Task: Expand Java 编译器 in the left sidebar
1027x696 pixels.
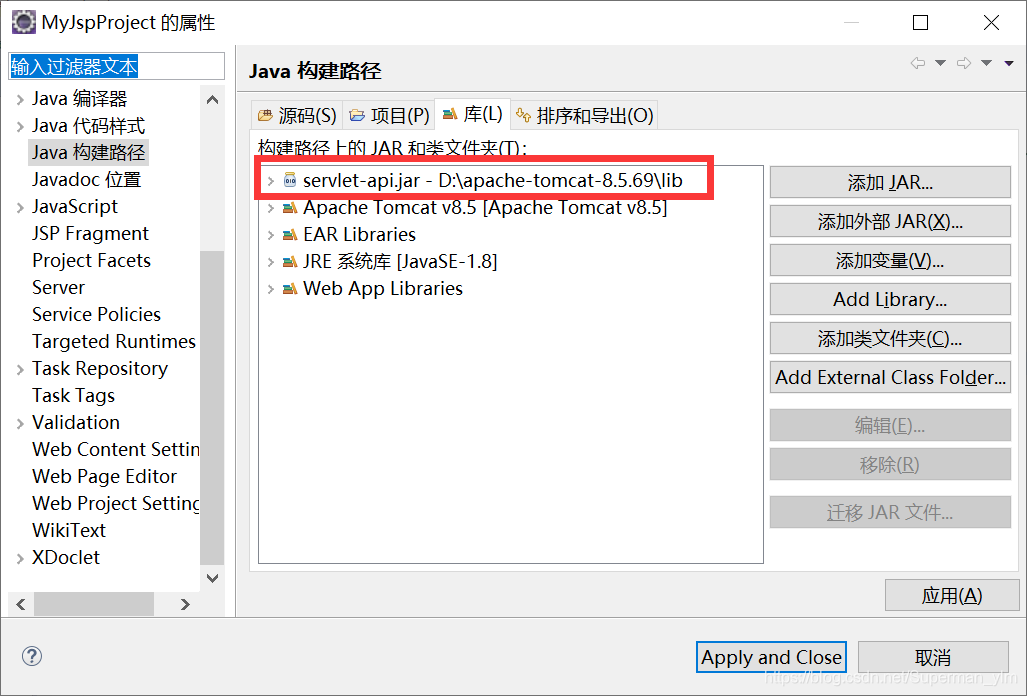Action: pos(21,98)
